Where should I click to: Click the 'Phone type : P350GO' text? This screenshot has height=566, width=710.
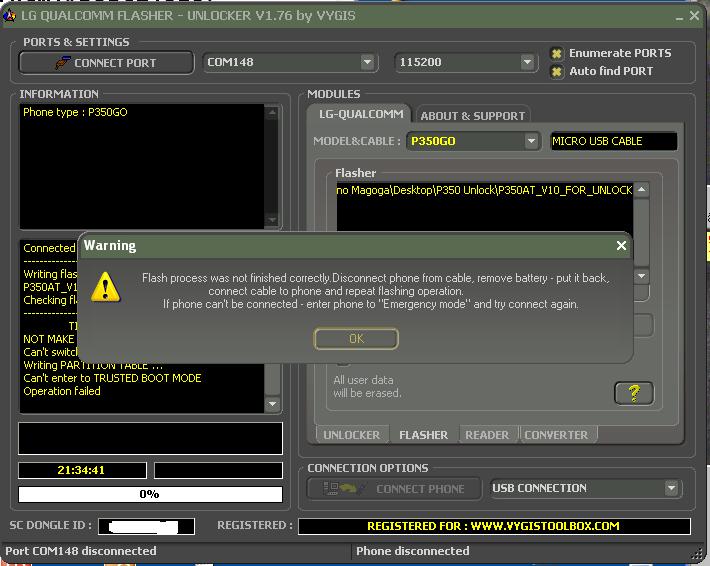75,112
